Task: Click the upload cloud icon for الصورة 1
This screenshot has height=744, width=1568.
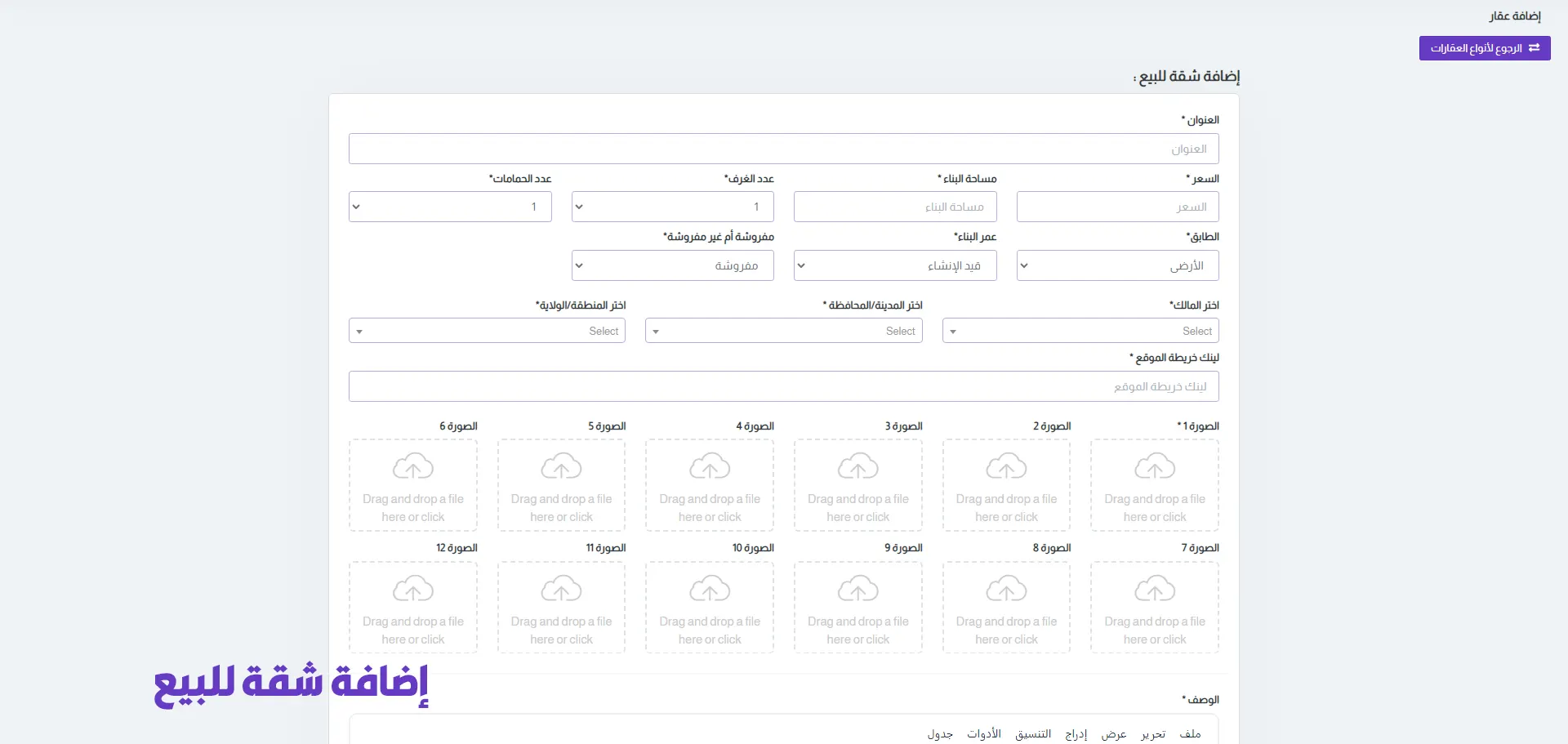Action: pos(1155,466)
